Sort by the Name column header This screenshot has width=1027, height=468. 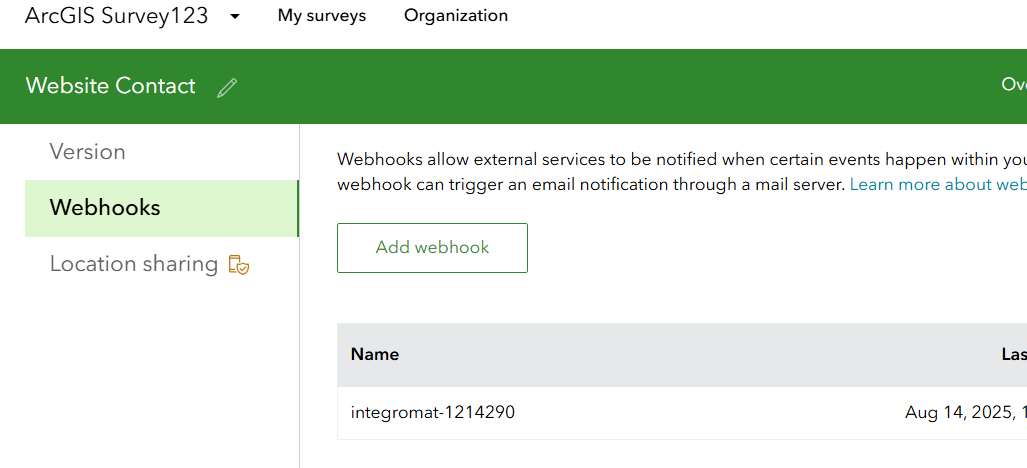coord(375,354)
